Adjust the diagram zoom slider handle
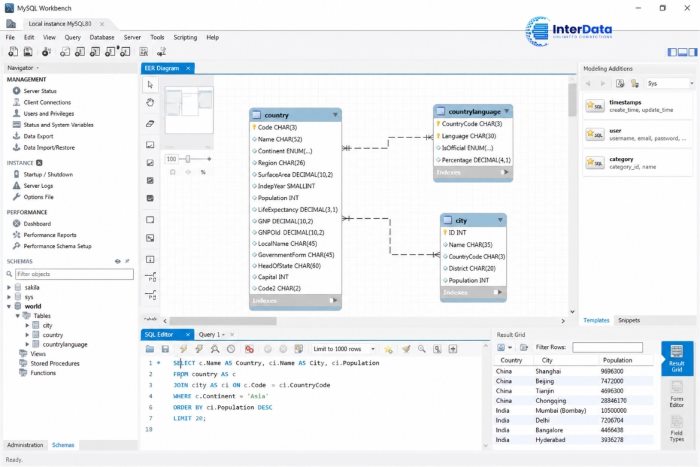Viewport: 700px width, 467px height. 188,159
